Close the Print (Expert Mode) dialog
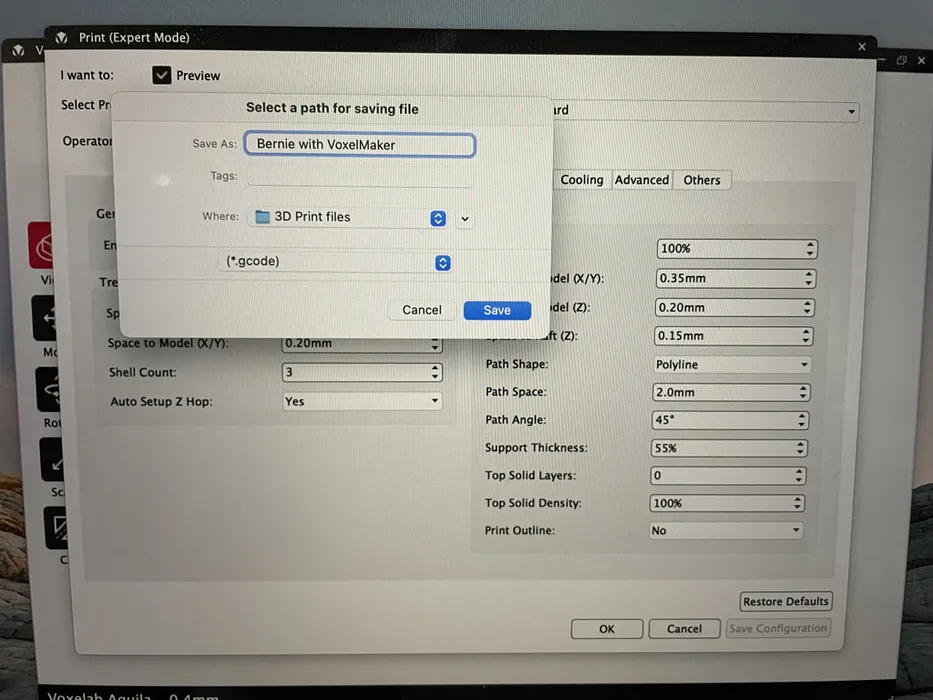 862,46
